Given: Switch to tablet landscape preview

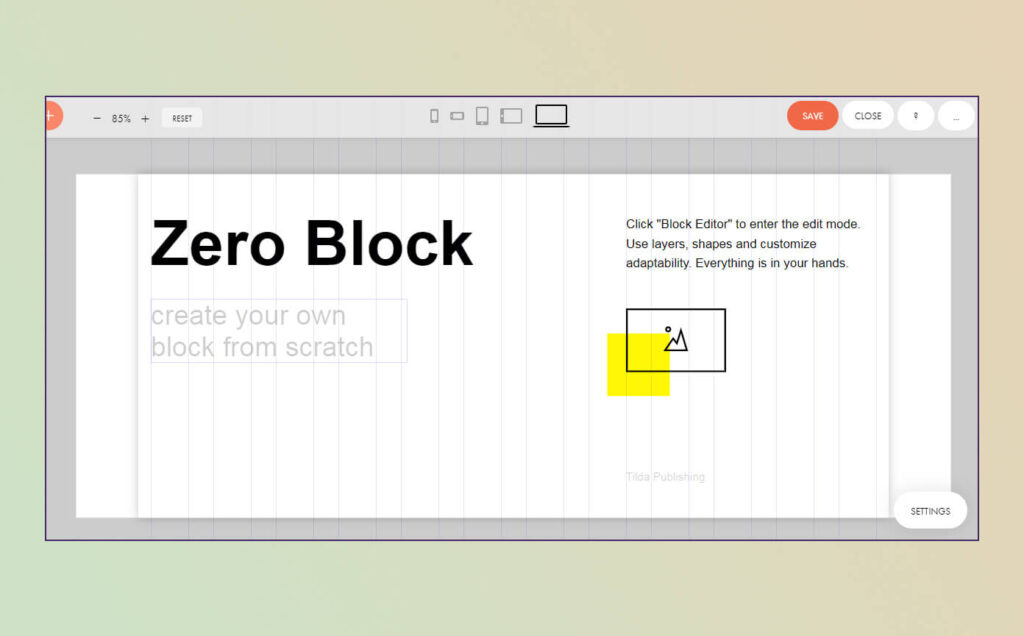Looking at the screenshot, I should tap(511, 116).
